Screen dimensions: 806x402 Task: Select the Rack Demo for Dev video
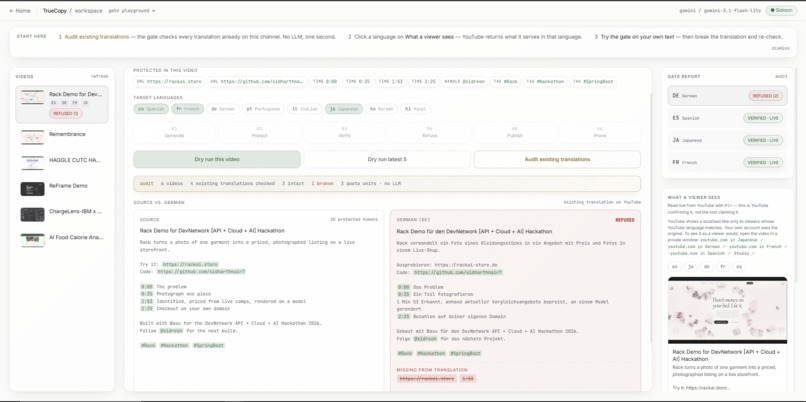pos(62,104)
